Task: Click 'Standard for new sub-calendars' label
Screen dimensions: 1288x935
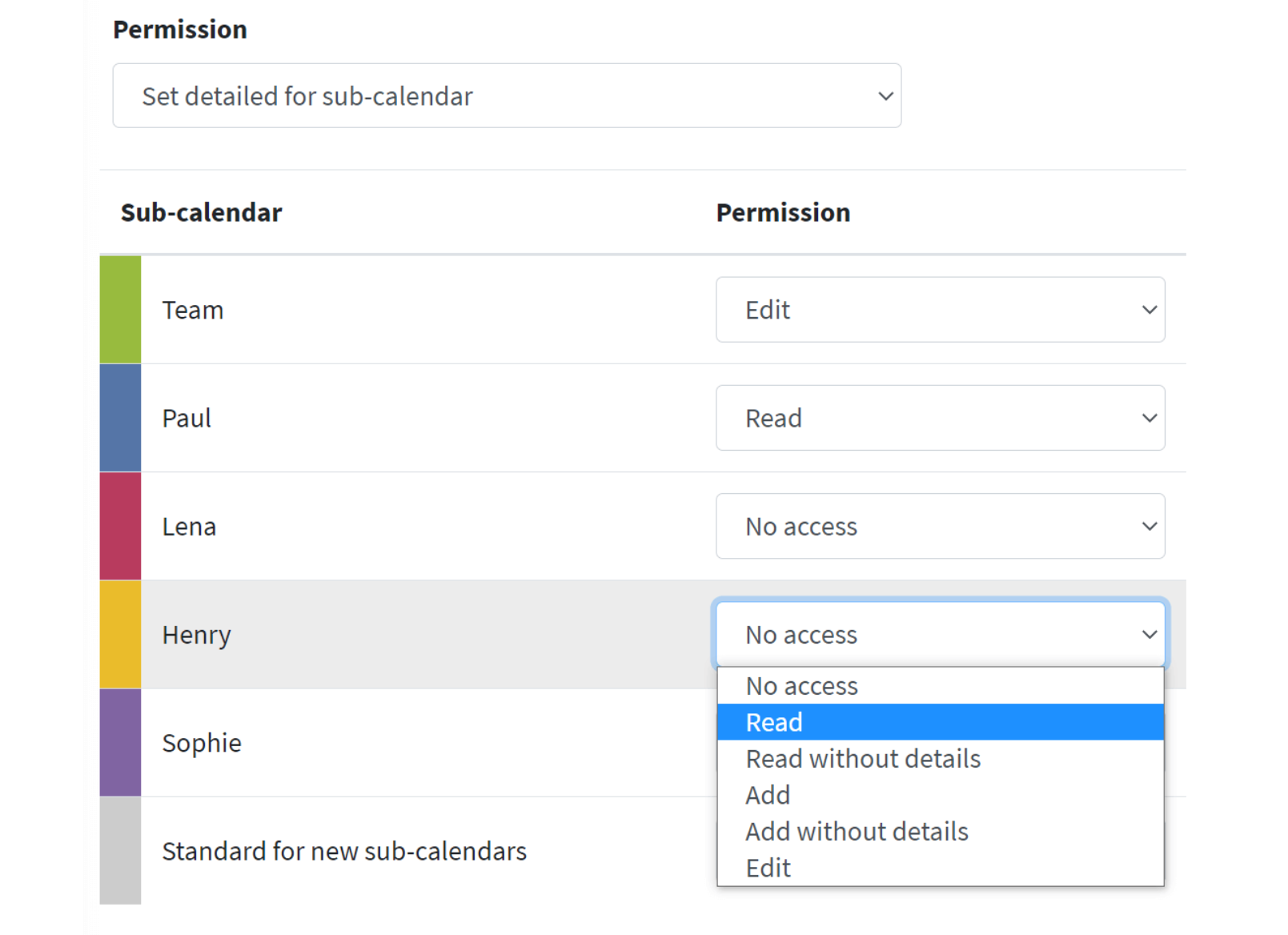Action: click(344, 851)
